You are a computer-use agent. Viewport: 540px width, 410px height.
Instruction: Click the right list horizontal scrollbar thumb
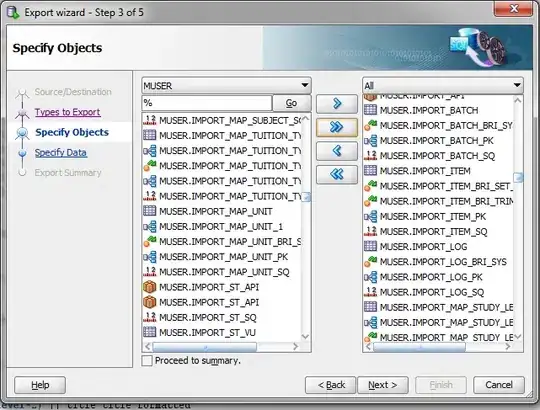coord(419,347)
